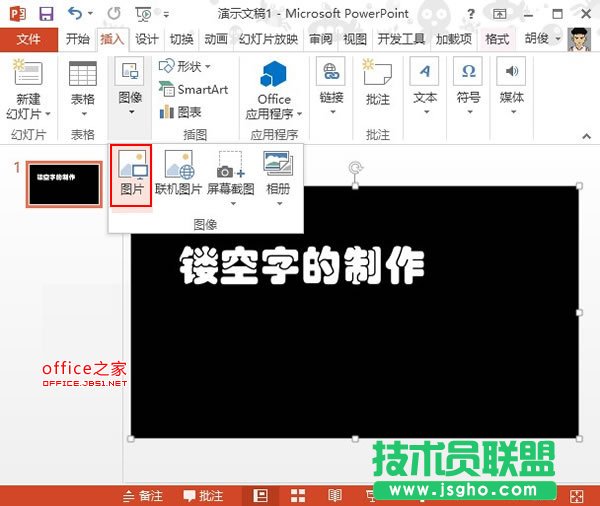Save the presentation using the floppy disk icon
Screen dimensions: 600x506
[46, 14]
